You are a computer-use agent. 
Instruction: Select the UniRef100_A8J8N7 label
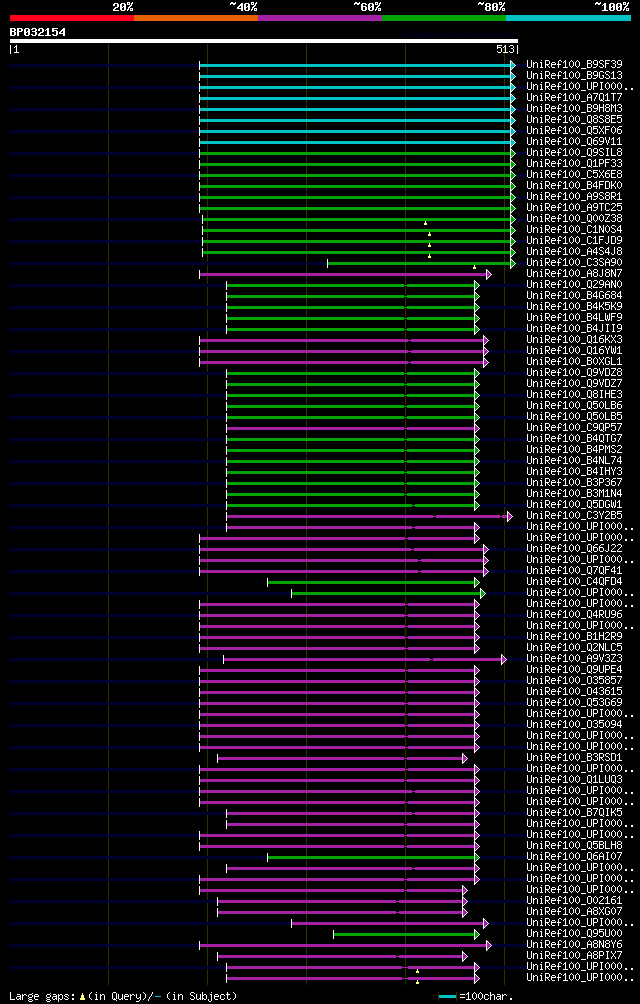574,273
